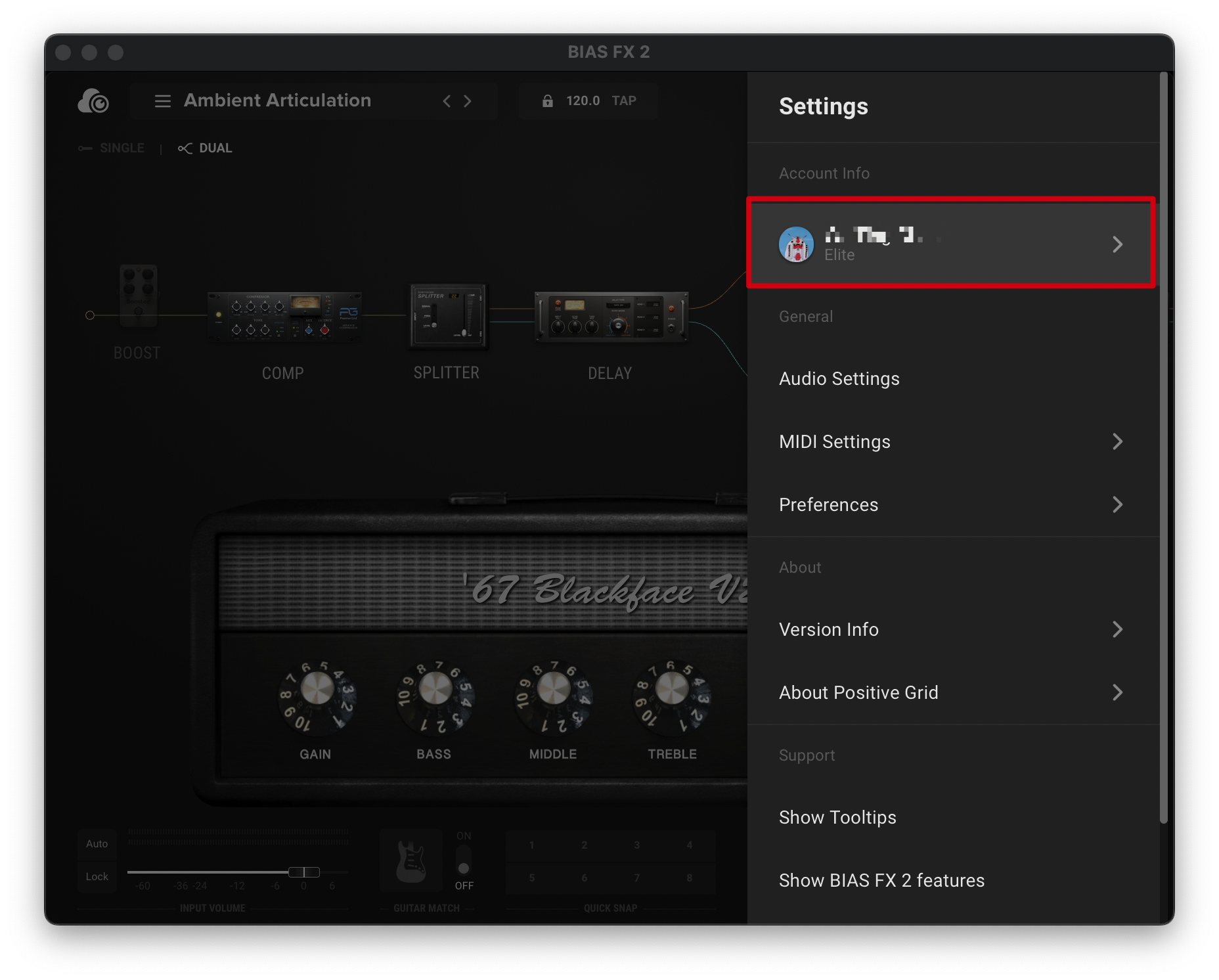Viewport: 1219px width, 980px height.
Task: Expand the Elite account row chevron
Action: point(1117,244)
